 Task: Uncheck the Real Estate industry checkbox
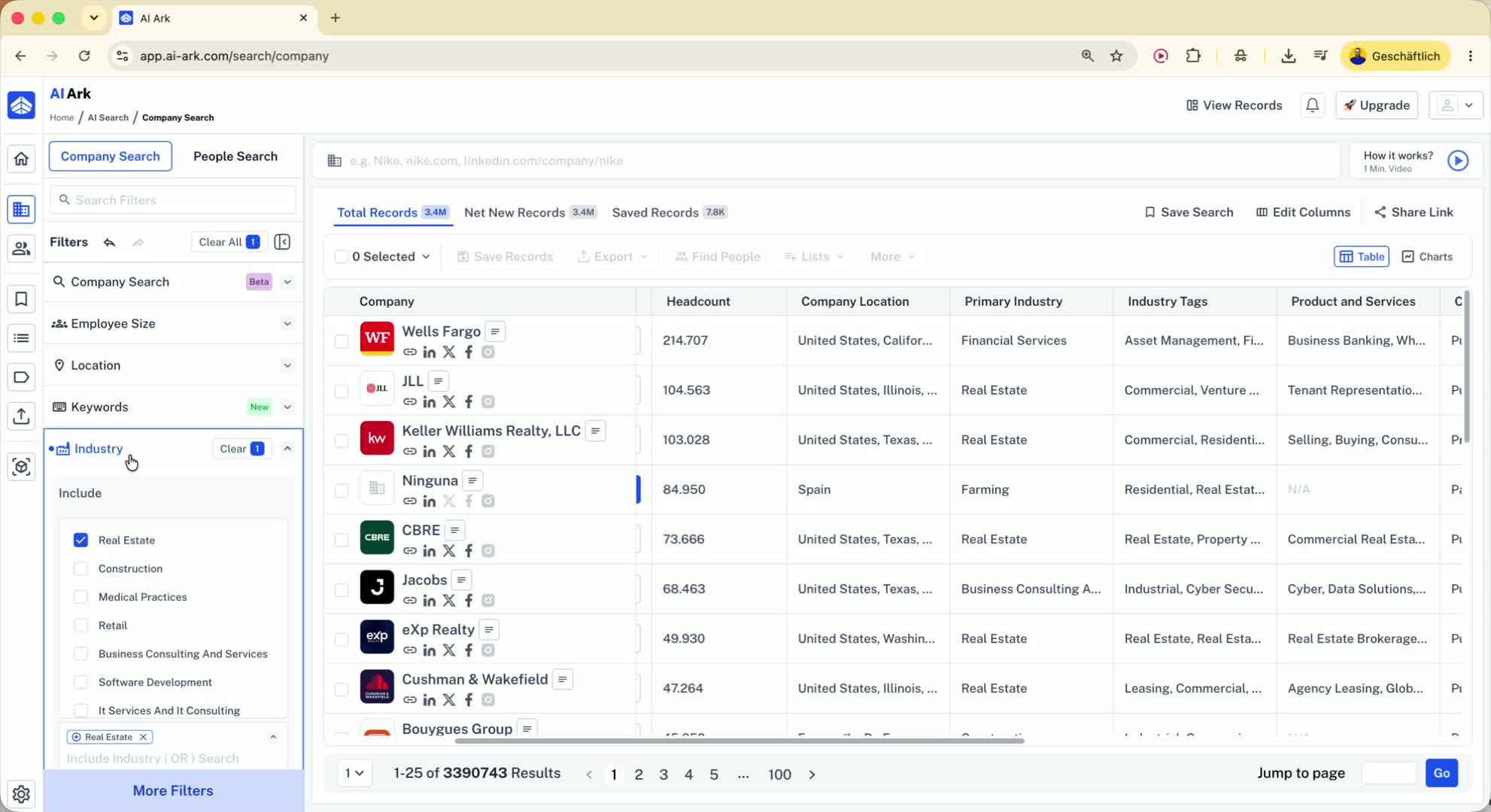coord(80,540)
